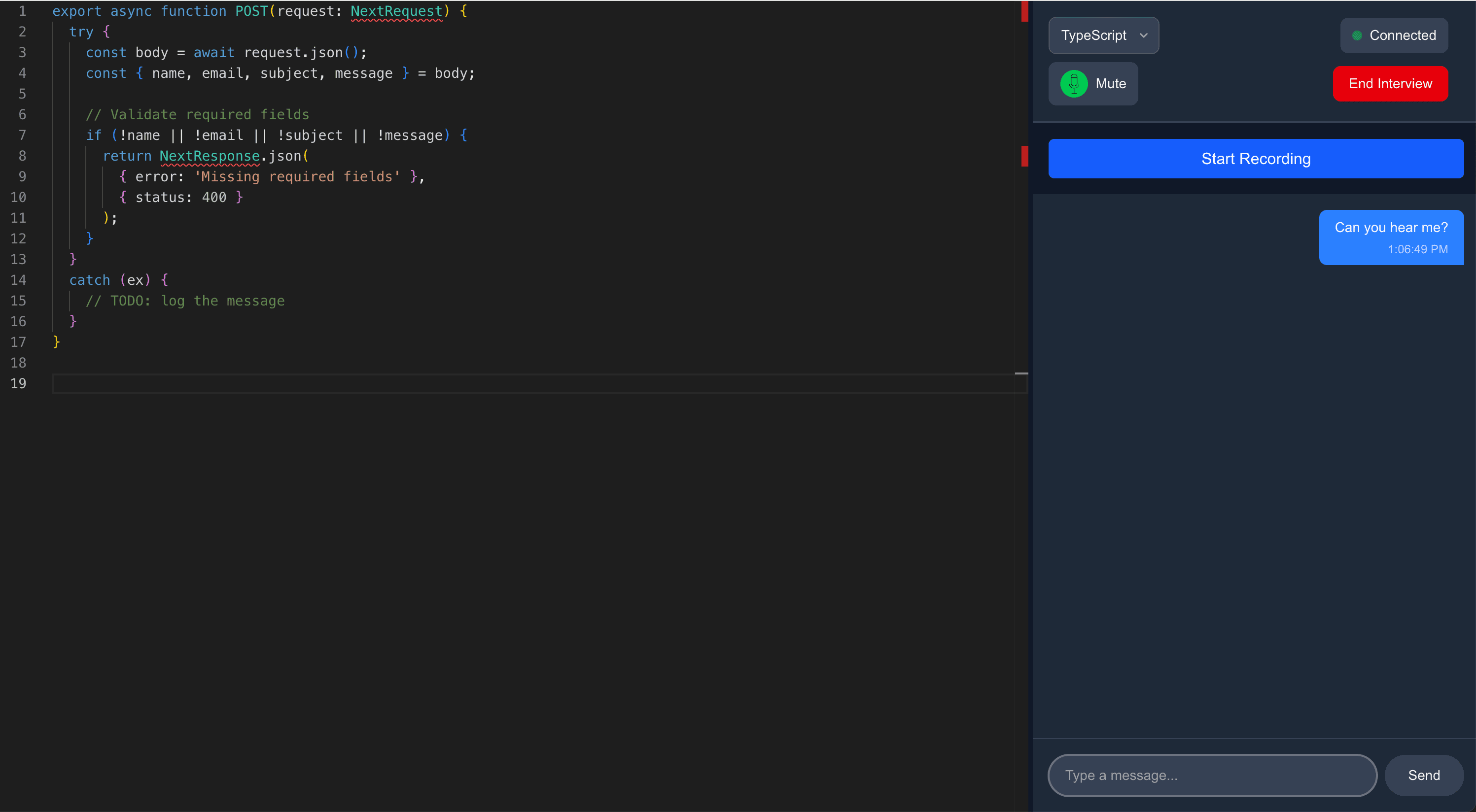Viewport: 1476px width, 812px height.
Task: Click the underlined NextRequest error in code
Action: pyautogui.click(x=396, y=11)
